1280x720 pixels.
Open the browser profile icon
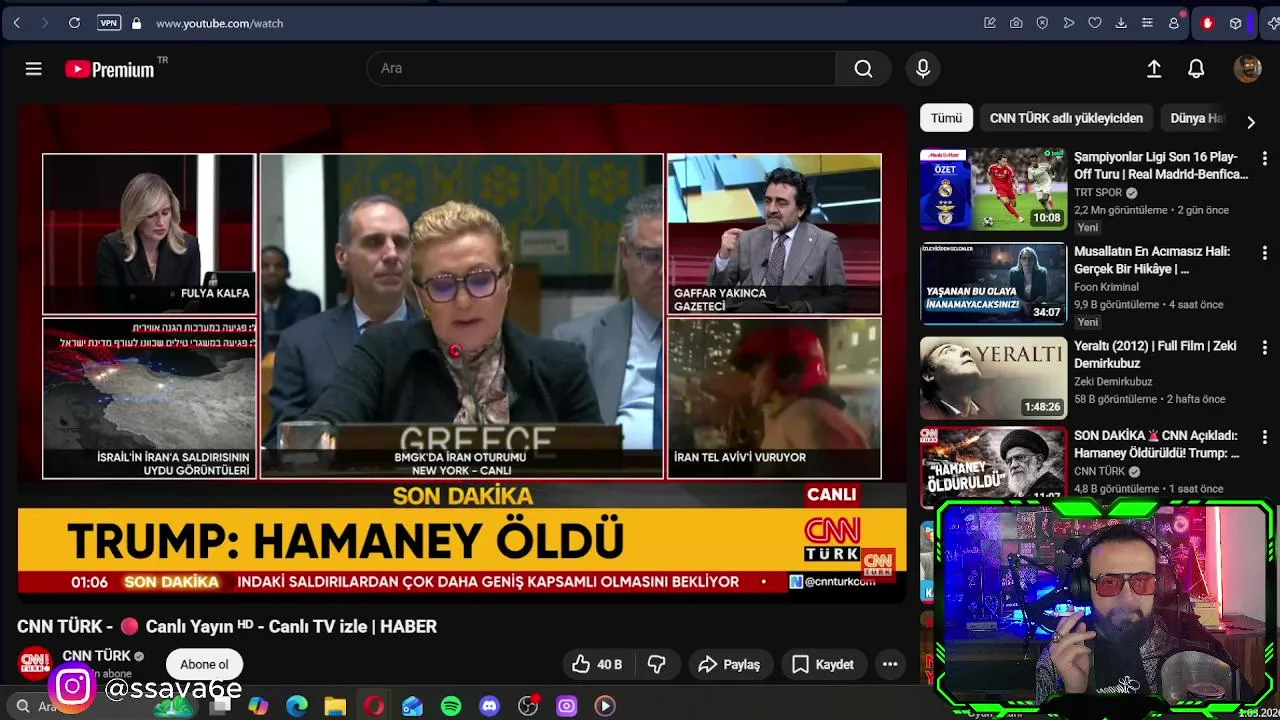coord(1174,23)
